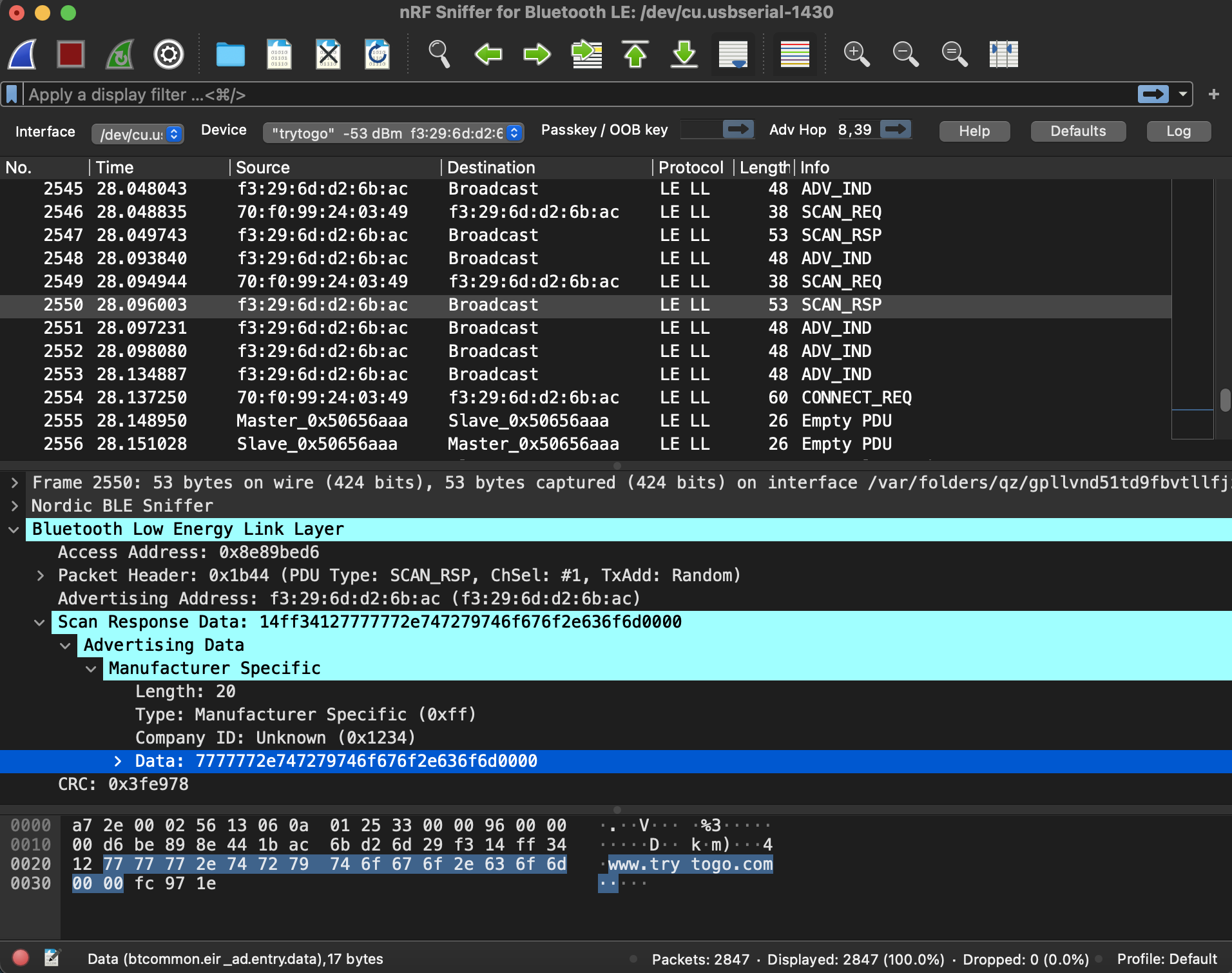Image resolution: width=1232 pixels, height=973 pixels.
Task: Collapse the Manufacturer Specific node
Action: click(91, 668)
